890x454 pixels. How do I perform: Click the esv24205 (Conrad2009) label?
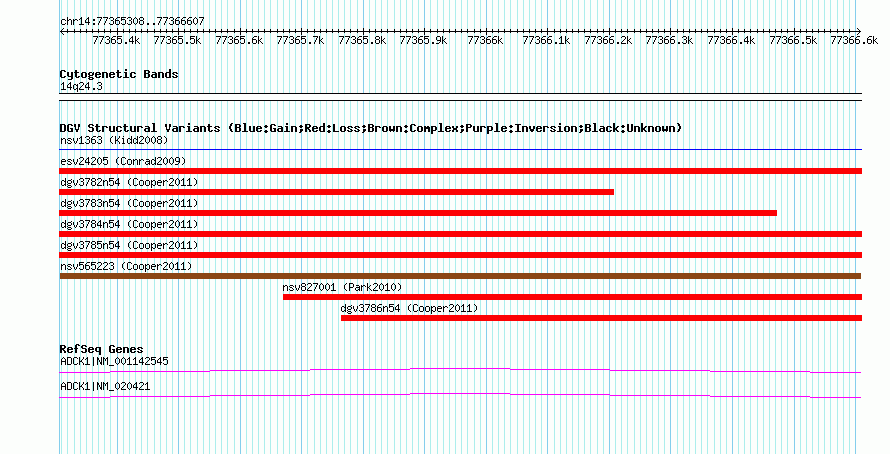123,161
